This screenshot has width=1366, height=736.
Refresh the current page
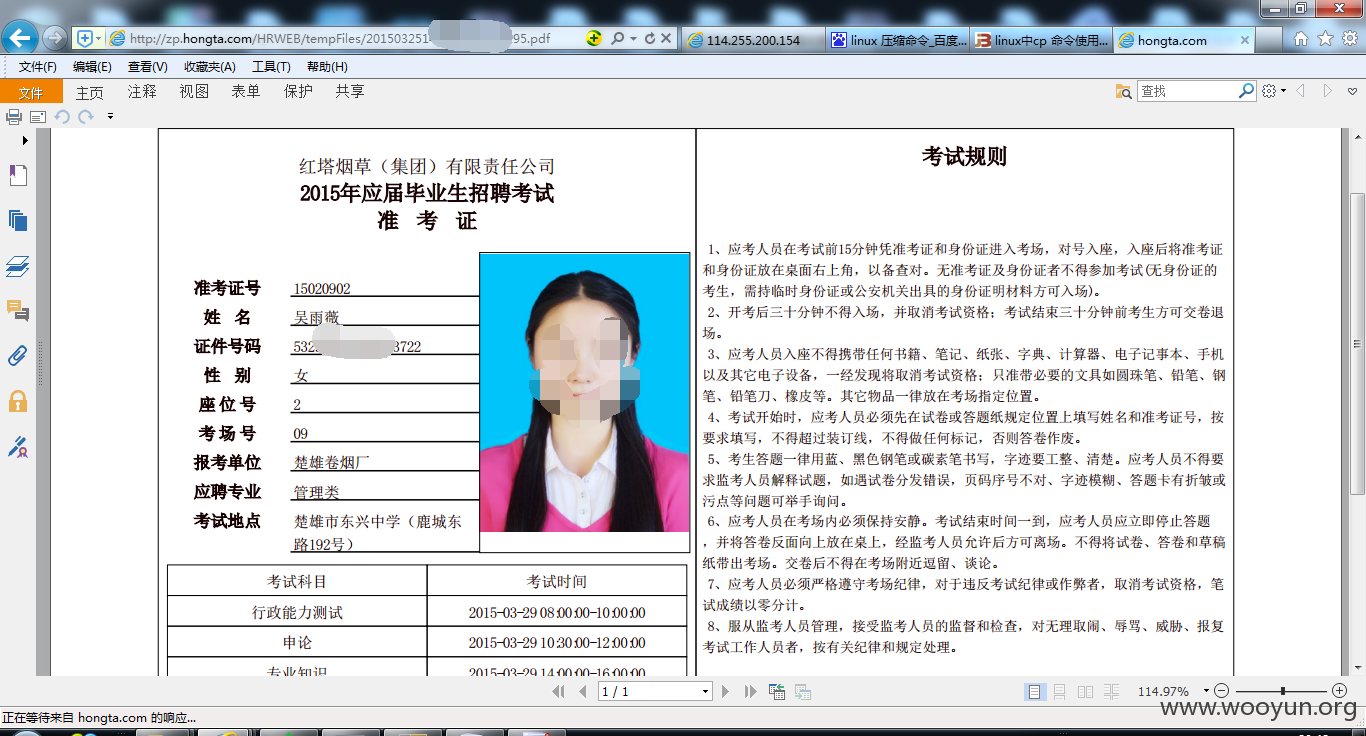pyautogui.click(x=650, y=38)
